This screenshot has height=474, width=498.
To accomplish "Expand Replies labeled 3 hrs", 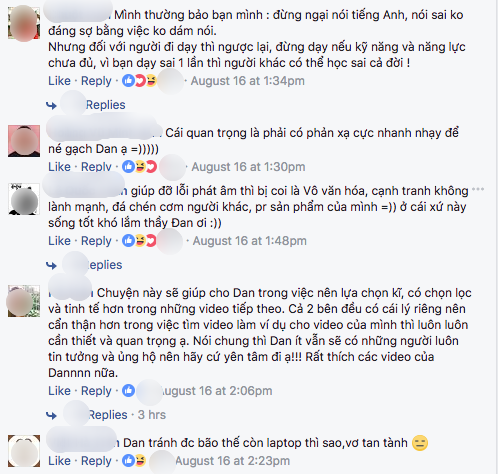I will (108, 415).
